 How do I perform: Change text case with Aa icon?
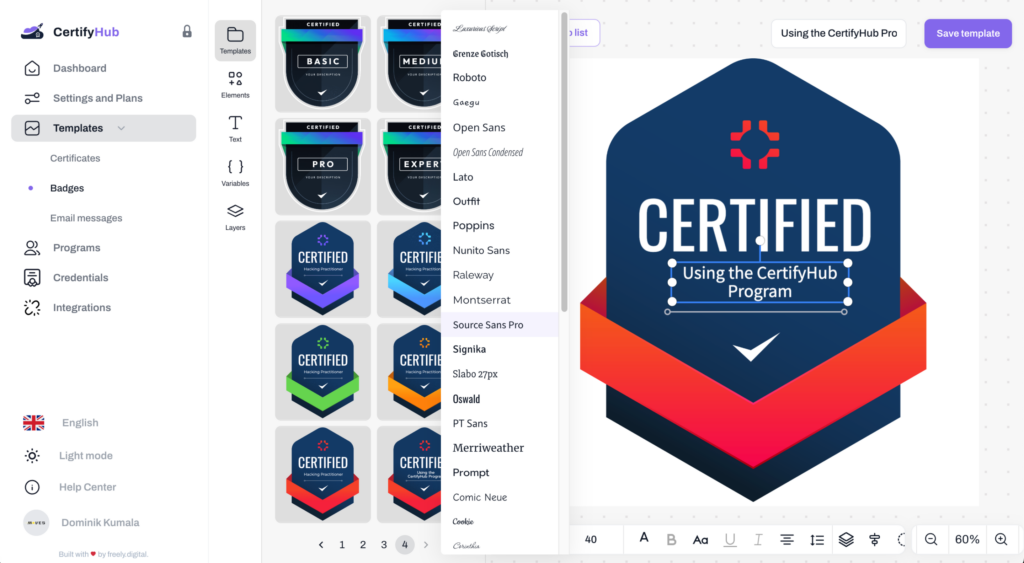[x=700, y=539]
